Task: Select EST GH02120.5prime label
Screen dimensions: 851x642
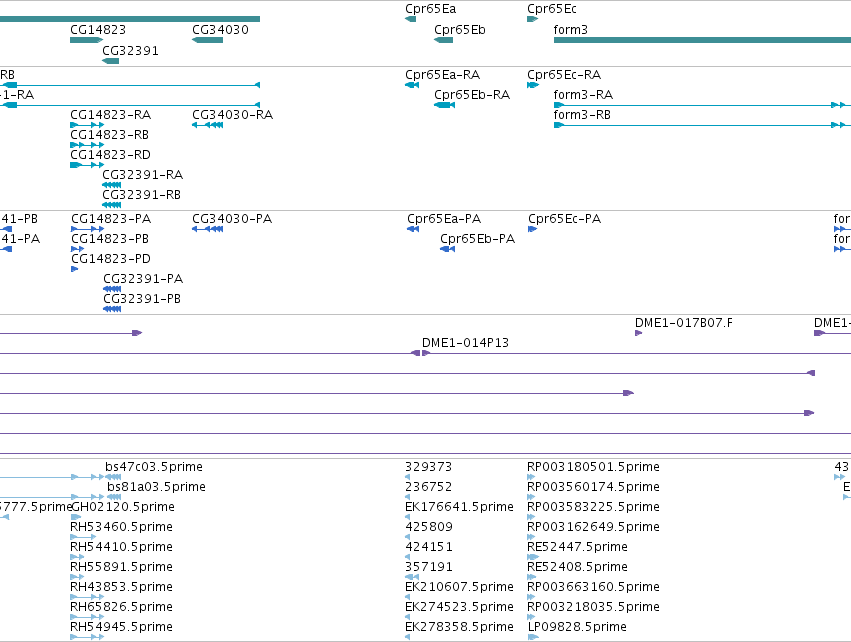Action: coord(123,507)
